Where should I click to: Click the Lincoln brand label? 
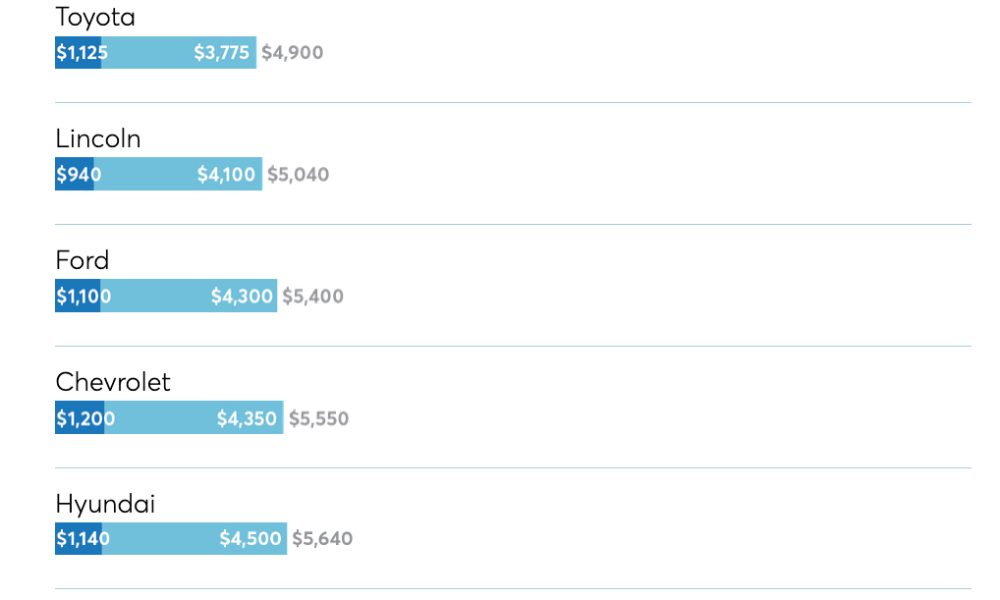pyautogui.click(x=98, y=138)
